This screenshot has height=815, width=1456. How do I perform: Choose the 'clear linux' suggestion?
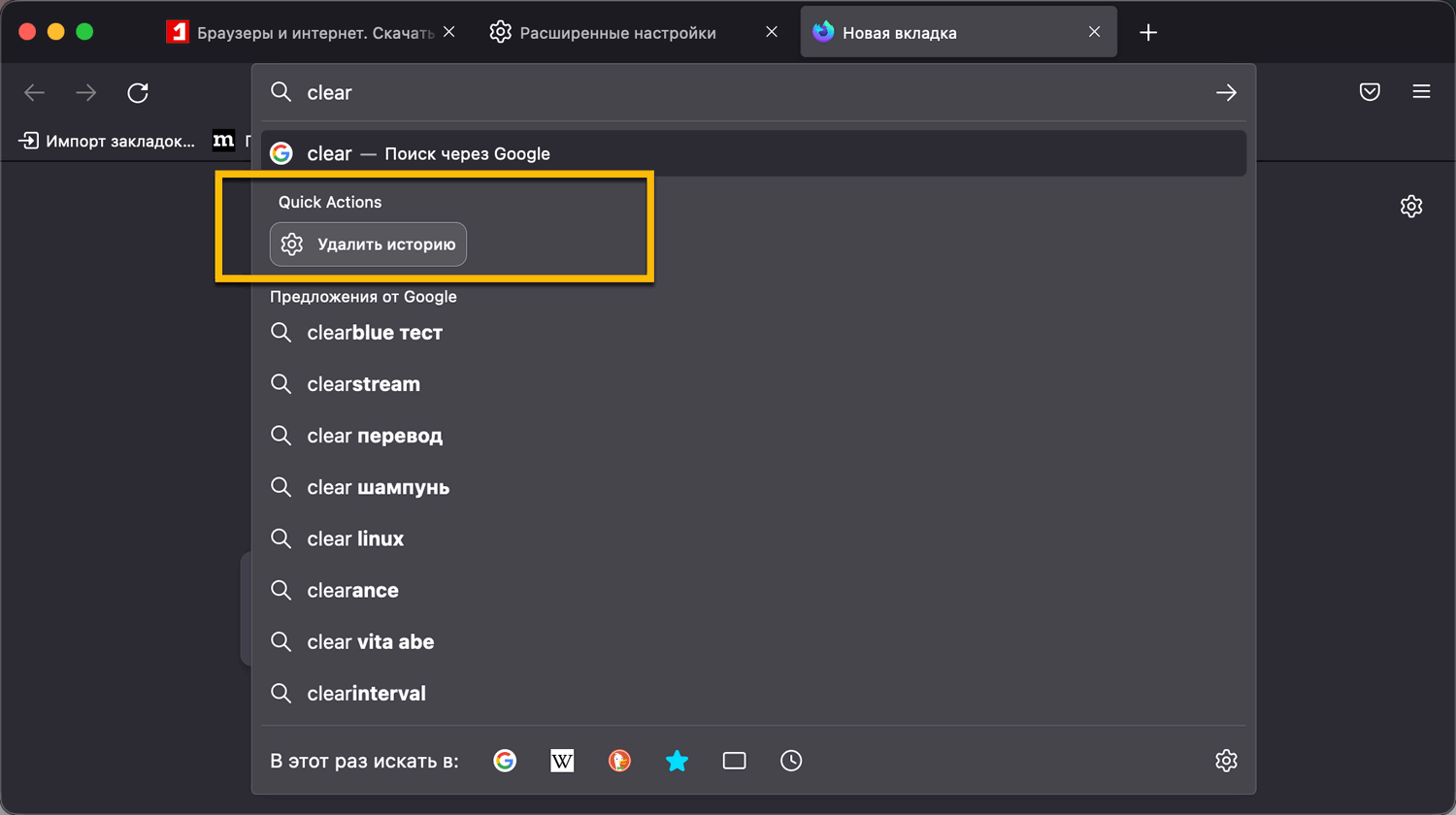355,538
